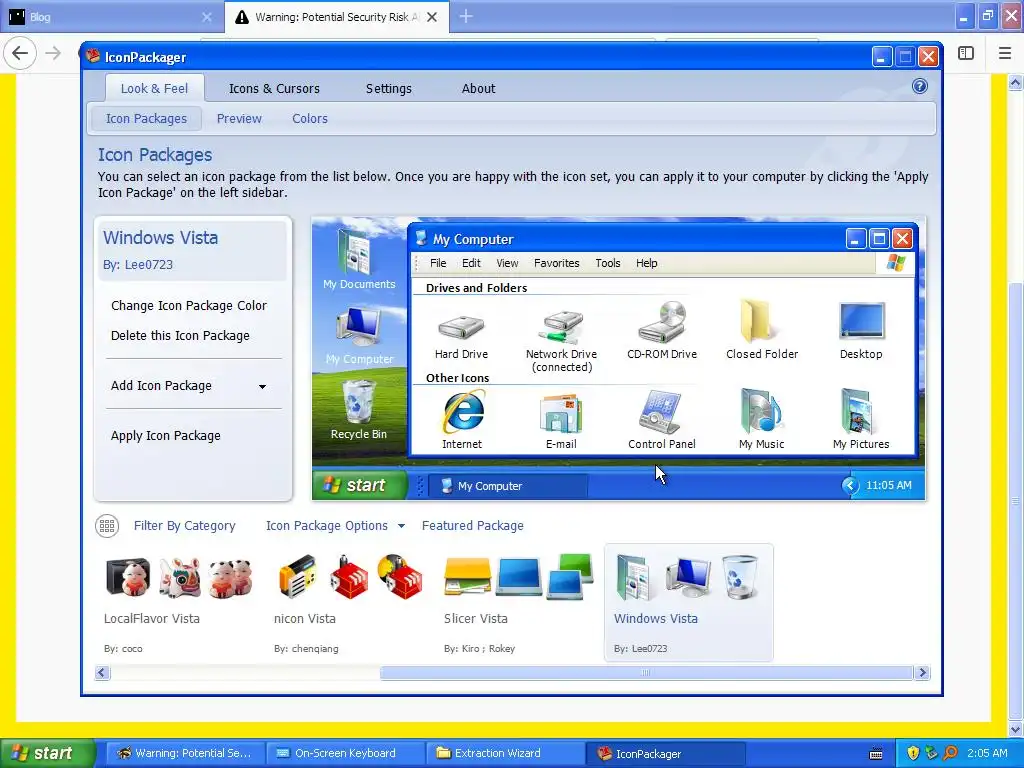Select the nicon Vista package thumbnail
Screen dimensions: 1024x768
pyautogui.click(x=349, y=603)
